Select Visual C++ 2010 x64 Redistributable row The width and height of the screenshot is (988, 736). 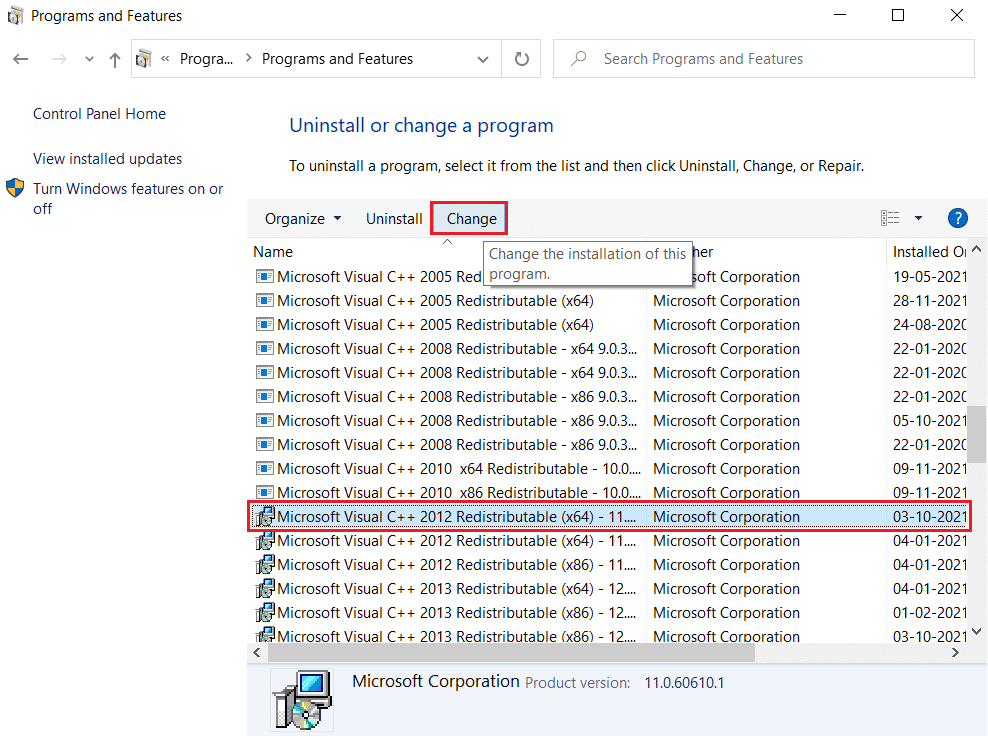tap(609, 468)
